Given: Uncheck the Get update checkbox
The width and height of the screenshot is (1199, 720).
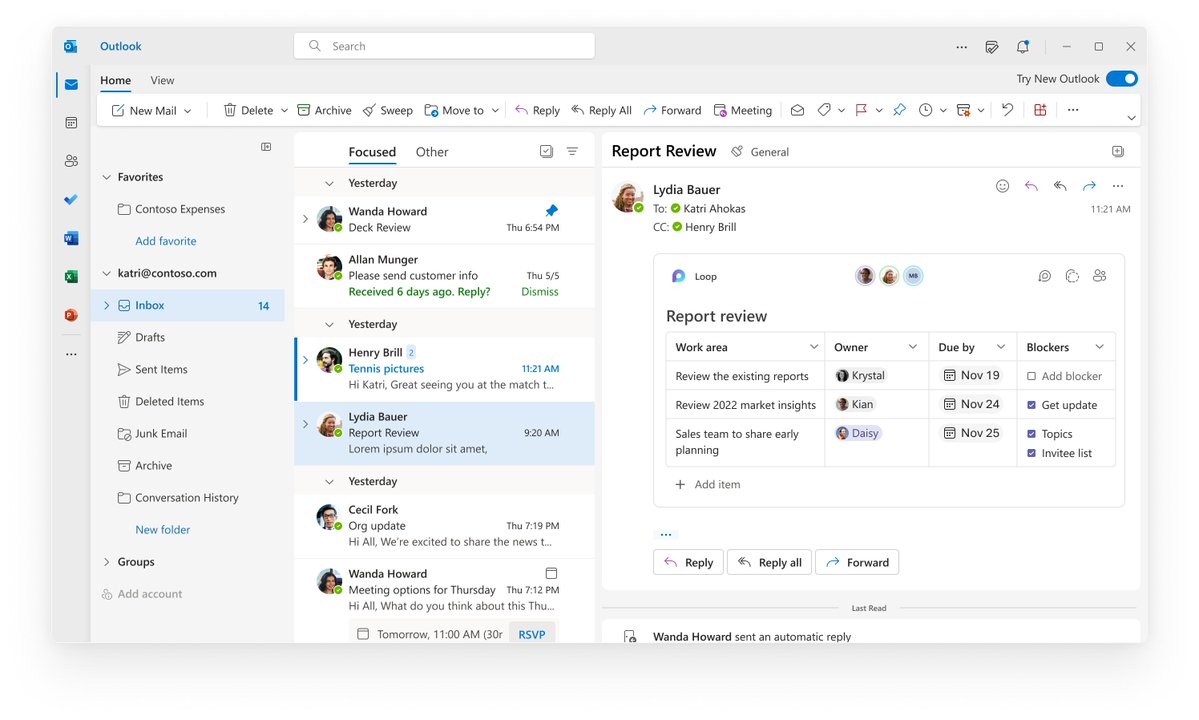Looking at the screenshot, I should pyautogui.click(x=1032, y=405).
